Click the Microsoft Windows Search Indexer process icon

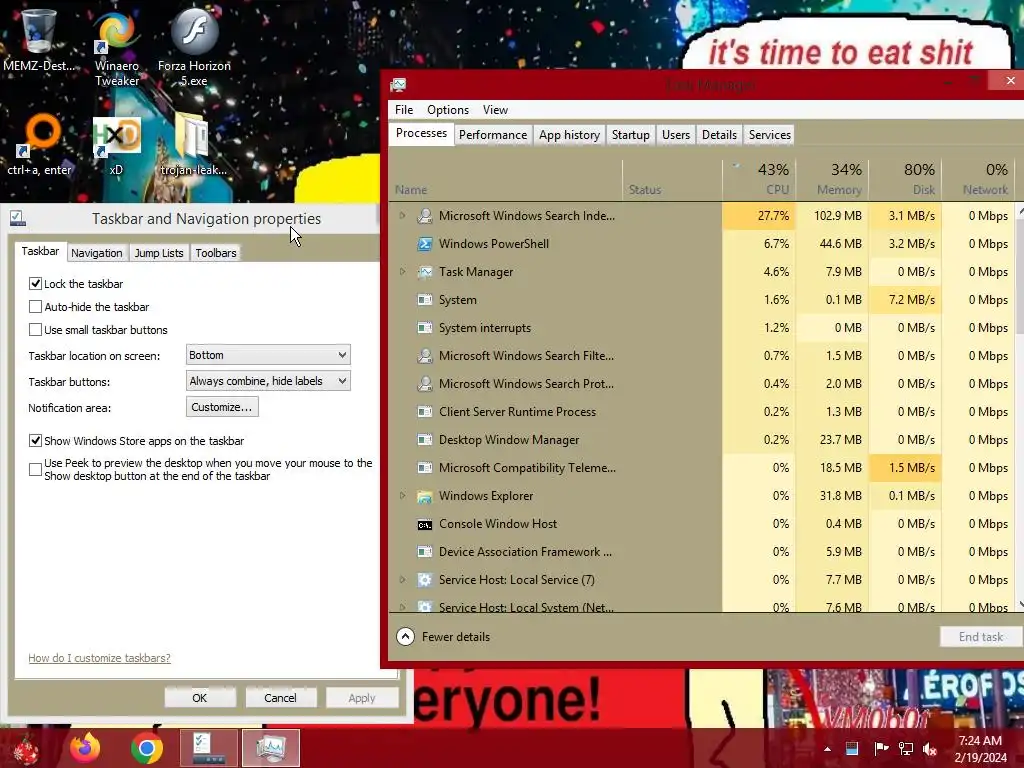pyautogui.click(x=424, y=216)
